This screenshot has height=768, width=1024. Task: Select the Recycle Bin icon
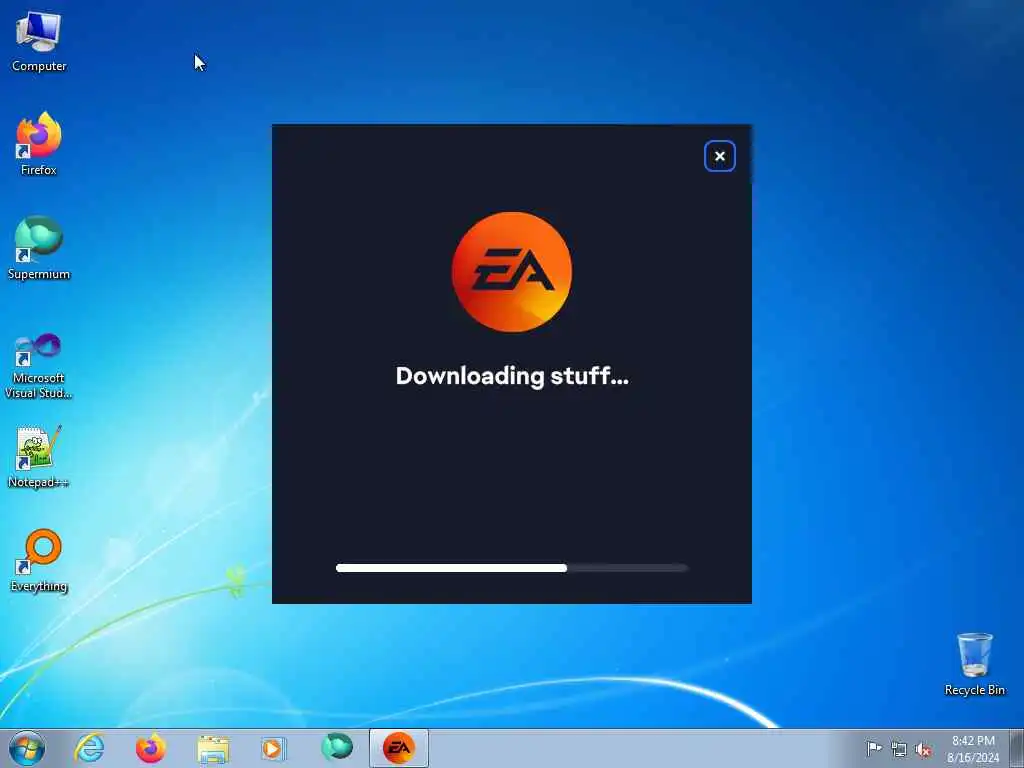click(x=974, y=664)
